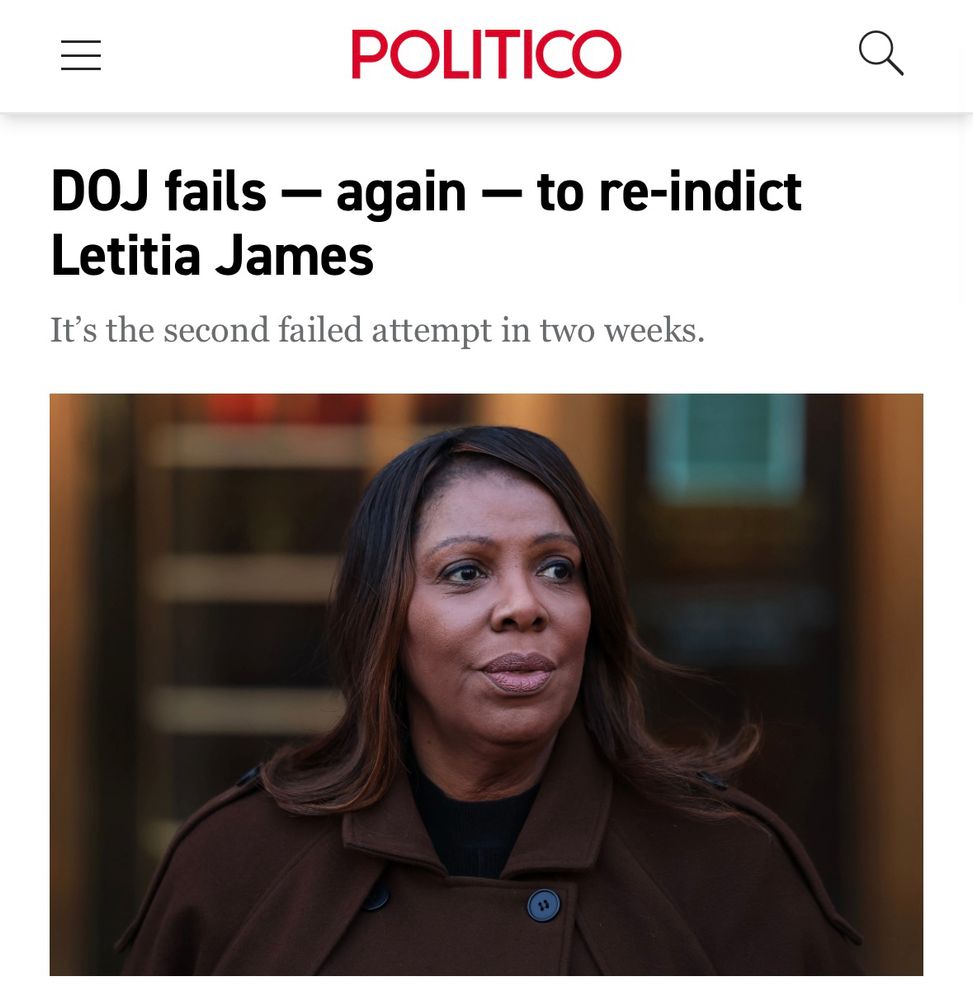Viewport: 973px width, 1000px height.
Task: Click the search magnifying glass icon
Action: coord(881,54)
